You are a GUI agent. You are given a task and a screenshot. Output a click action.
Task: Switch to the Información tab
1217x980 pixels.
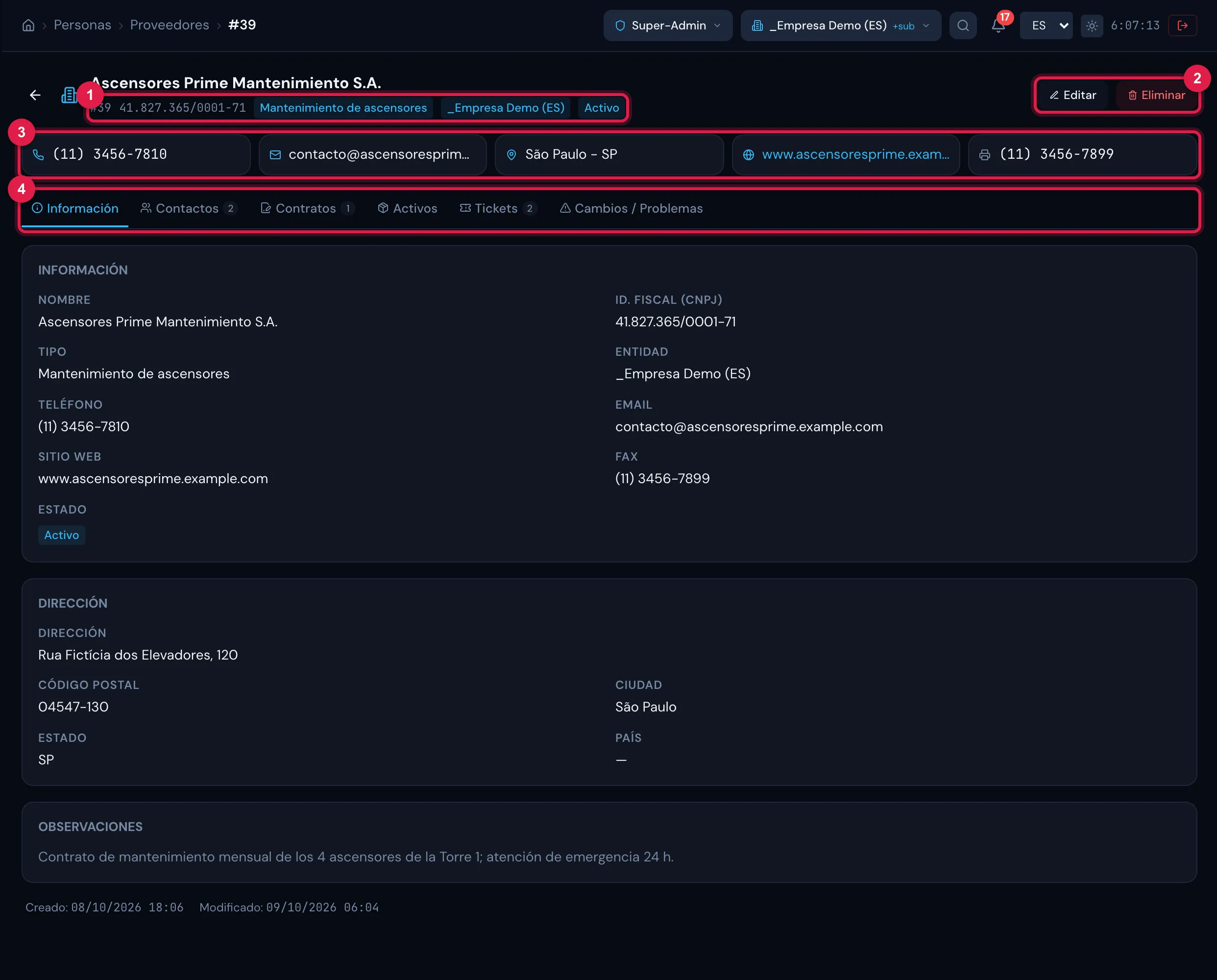(x=75, y=208)
